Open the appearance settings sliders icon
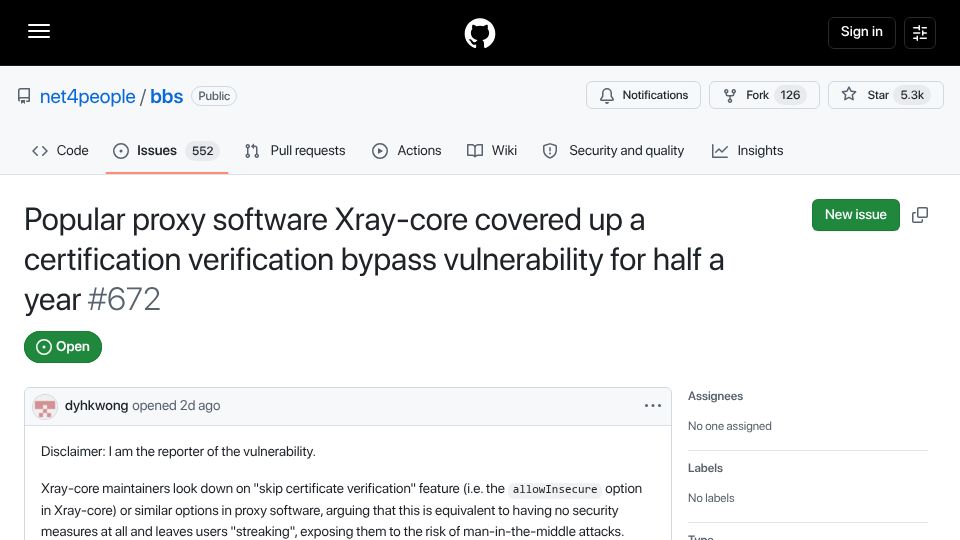This screenshot has height=540, width=960. [x=920, y=32]
